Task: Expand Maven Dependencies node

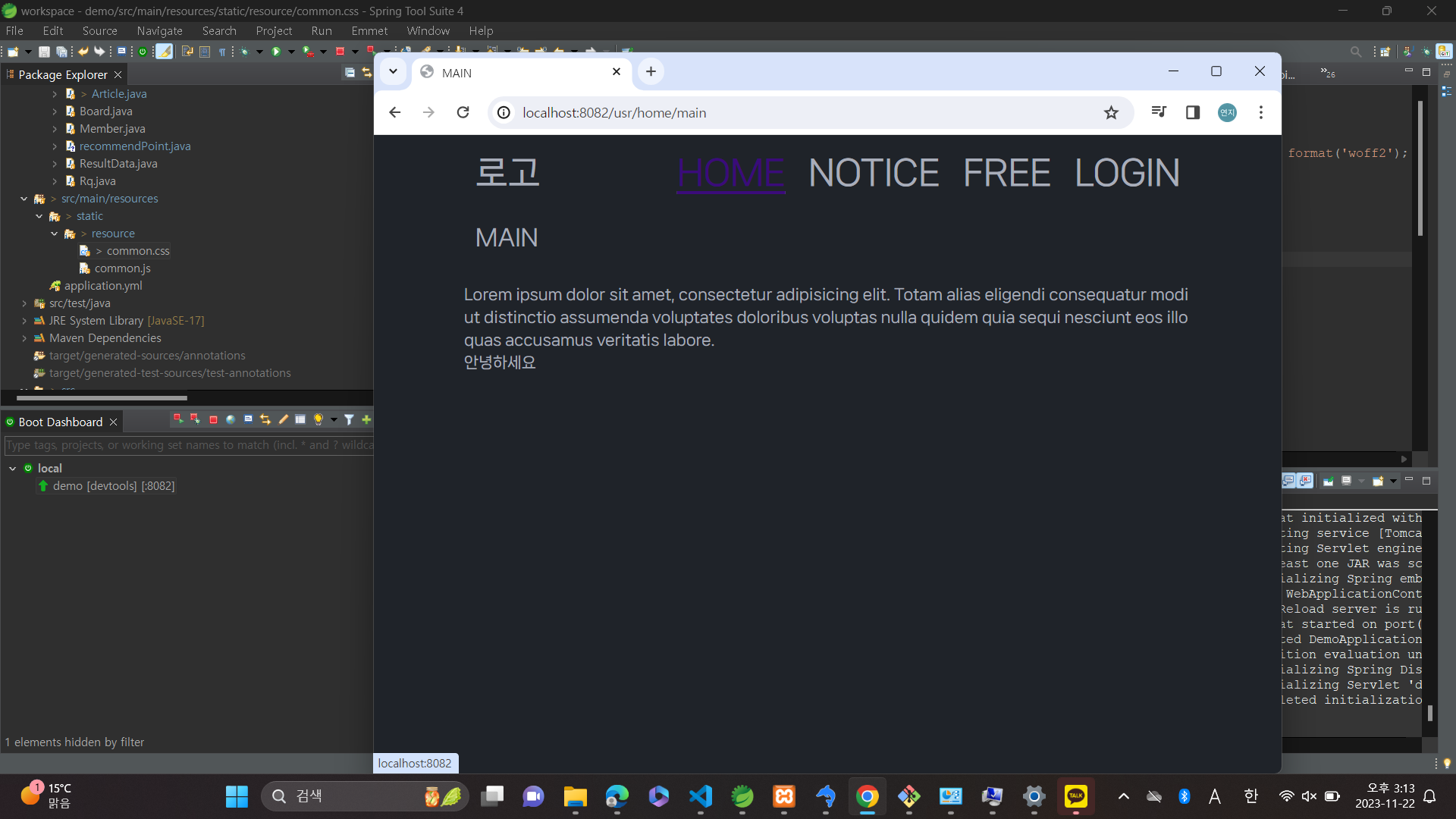Action: point(24,338)
